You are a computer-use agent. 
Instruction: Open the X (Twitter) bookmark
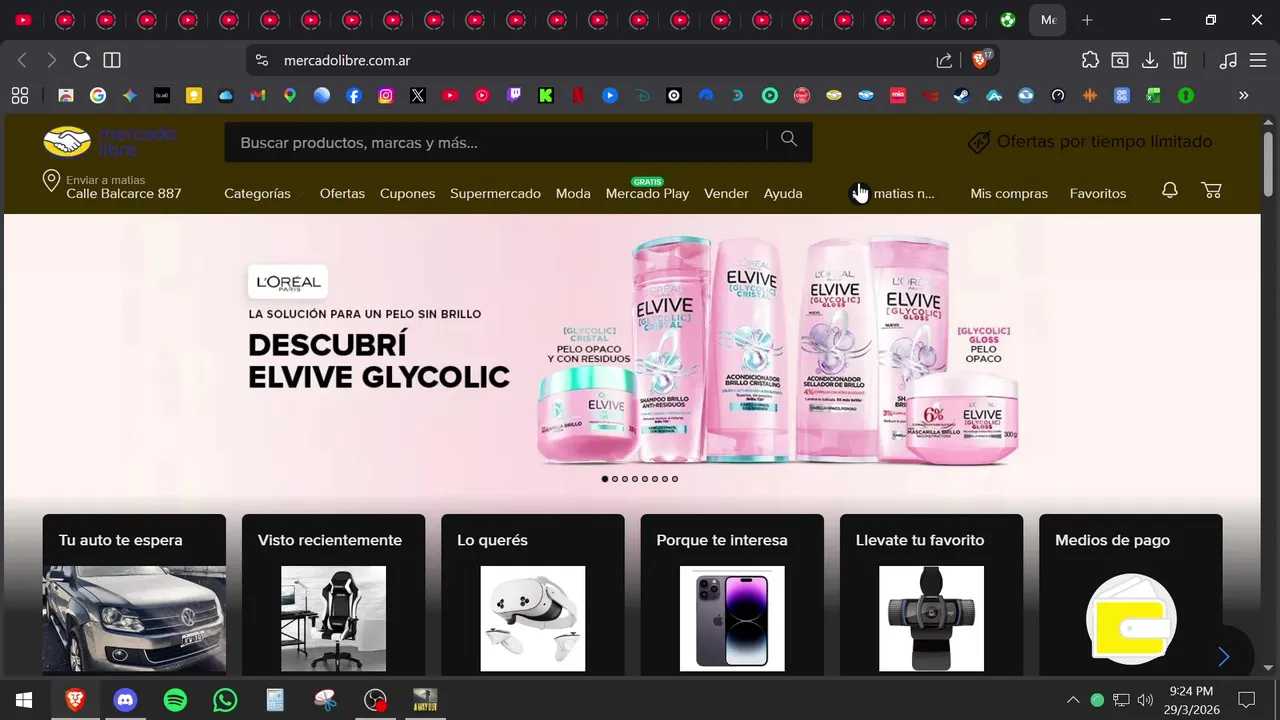tap(418, 96)
